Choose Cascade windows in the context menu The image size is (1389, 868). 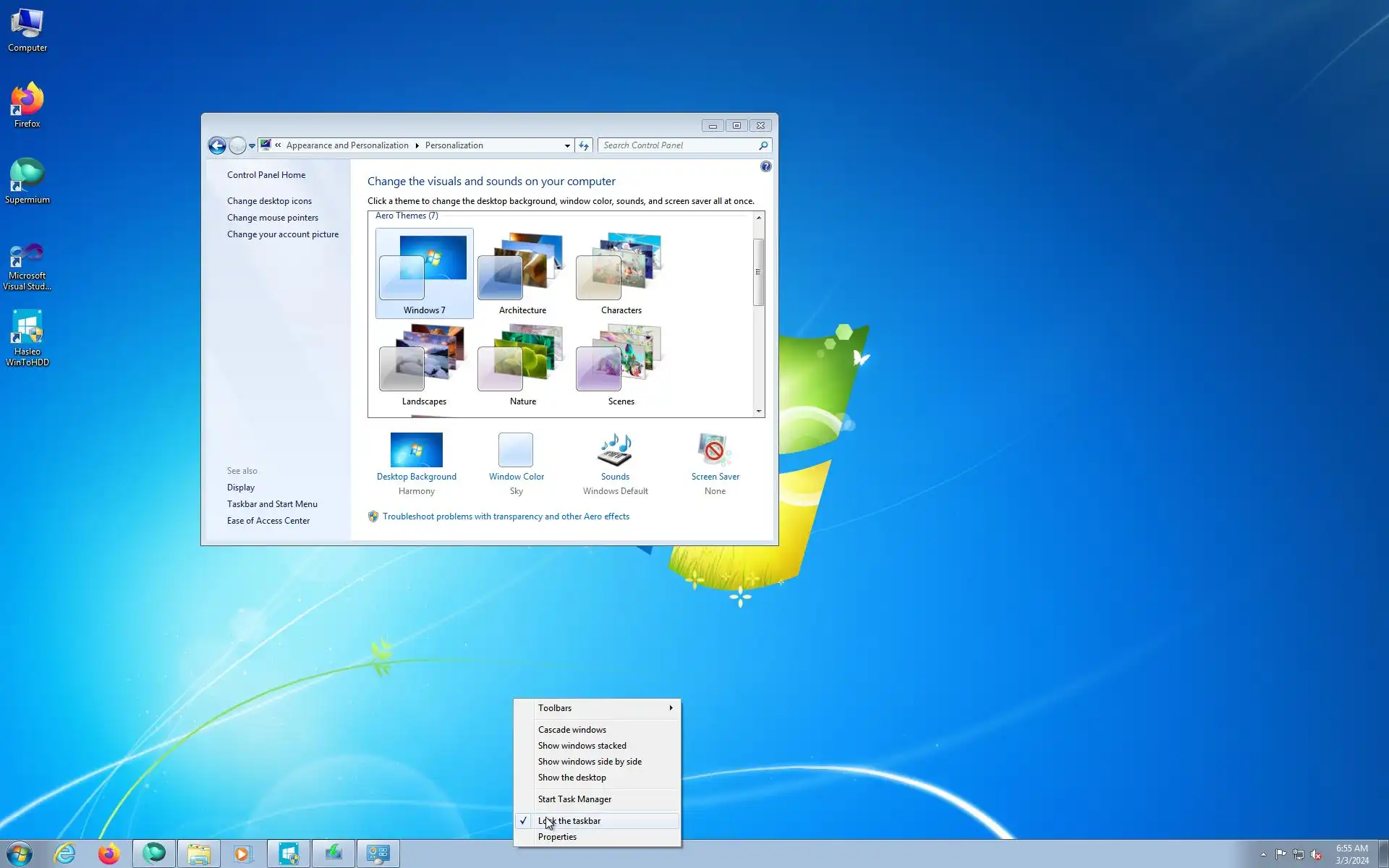[x=572, y=730]
